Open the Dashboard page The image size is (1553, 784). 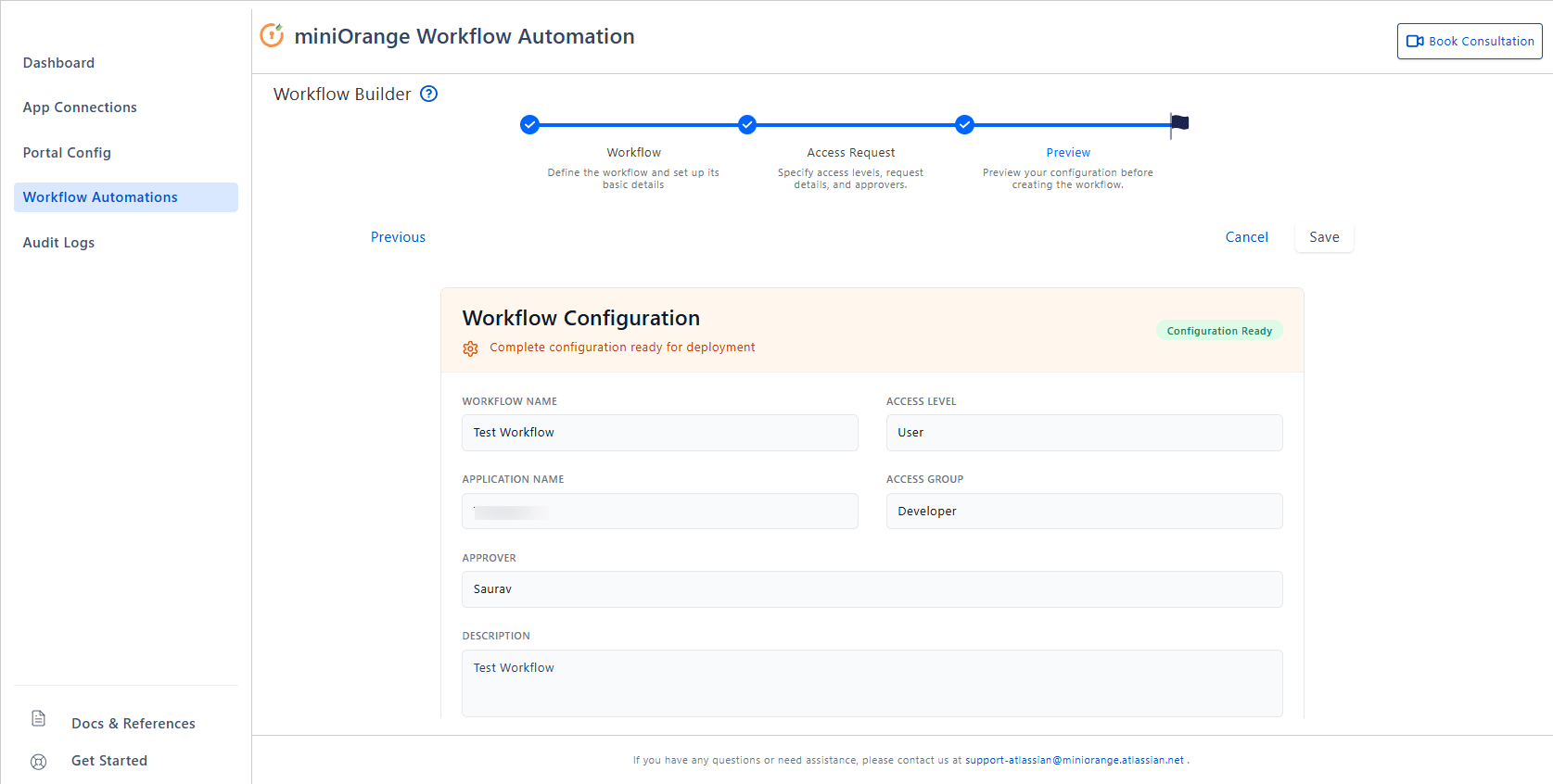point(58,63)
